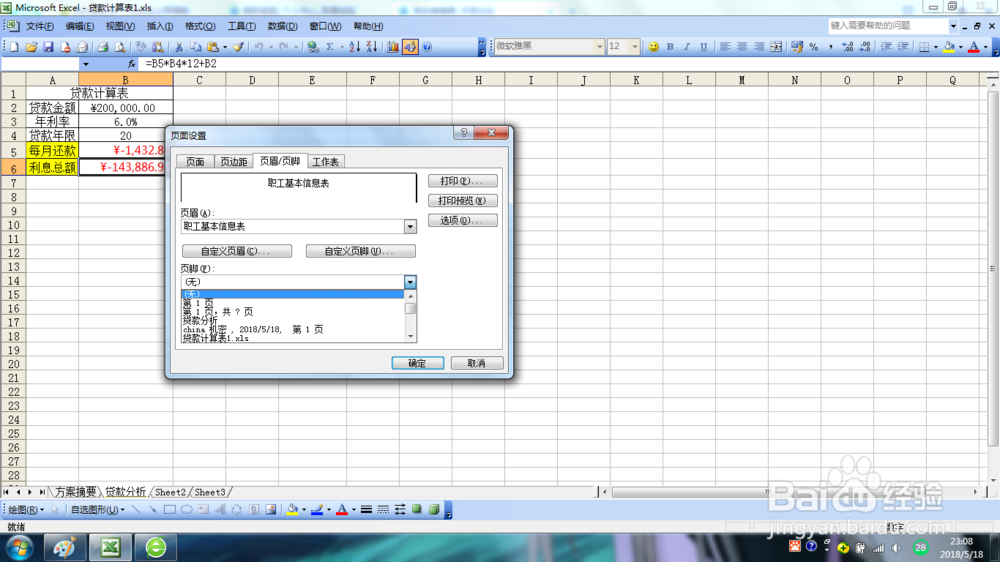Toggle align right formatting
1000x562 pixels.
click(x=759, y=47)
